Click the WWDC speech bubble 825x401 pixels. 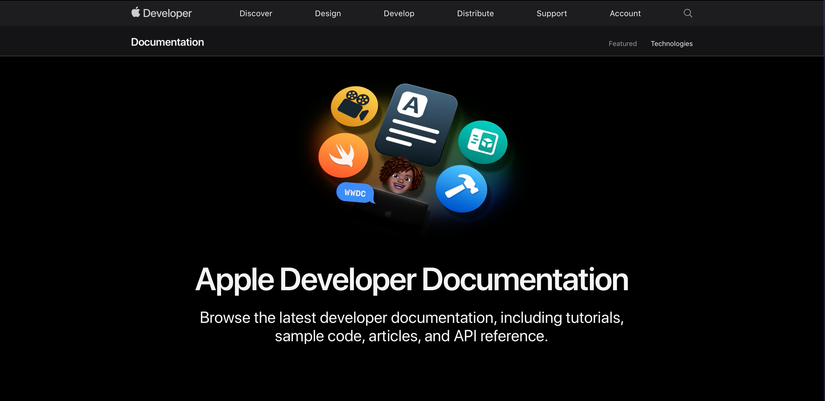pos(355,193)
